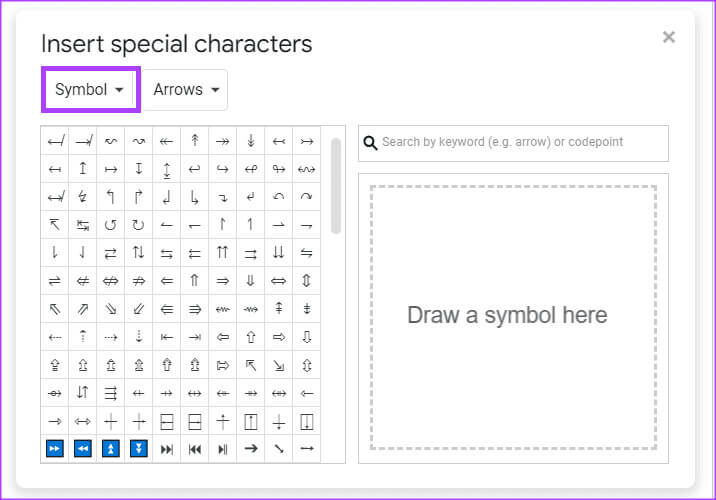The image size is (716, 500).
Task: Click the search by keyword or codepoint field
Action: pyautogui.click(x=513, y=143)
